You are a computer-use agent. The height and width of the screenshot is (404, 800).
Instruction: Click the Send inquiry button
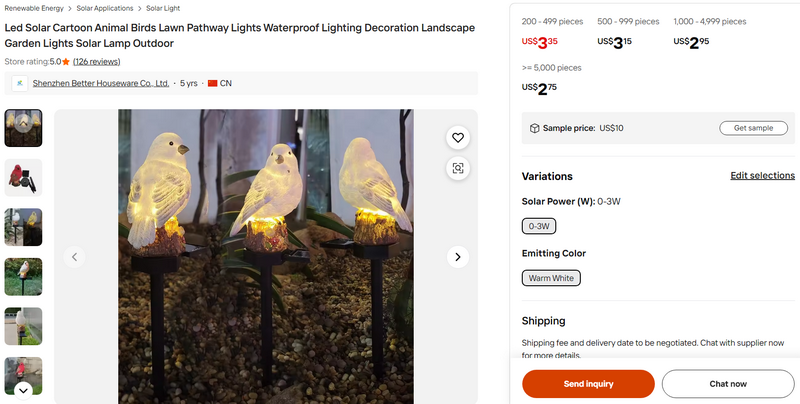coord(588,383)
